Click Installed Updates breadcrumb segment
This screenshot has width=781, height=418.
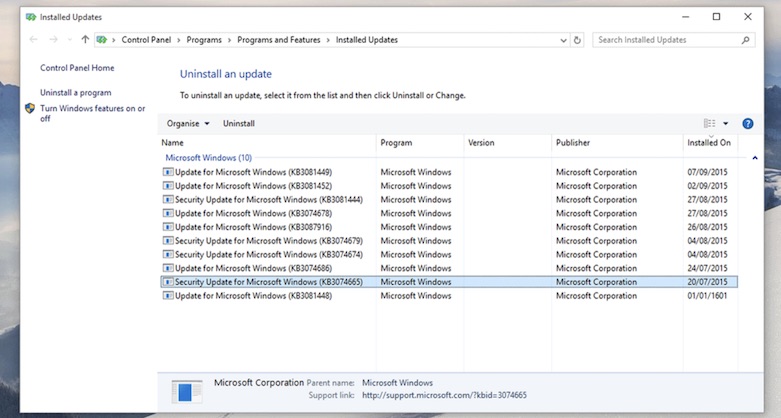pyautogui.click(x=367, y=40)
